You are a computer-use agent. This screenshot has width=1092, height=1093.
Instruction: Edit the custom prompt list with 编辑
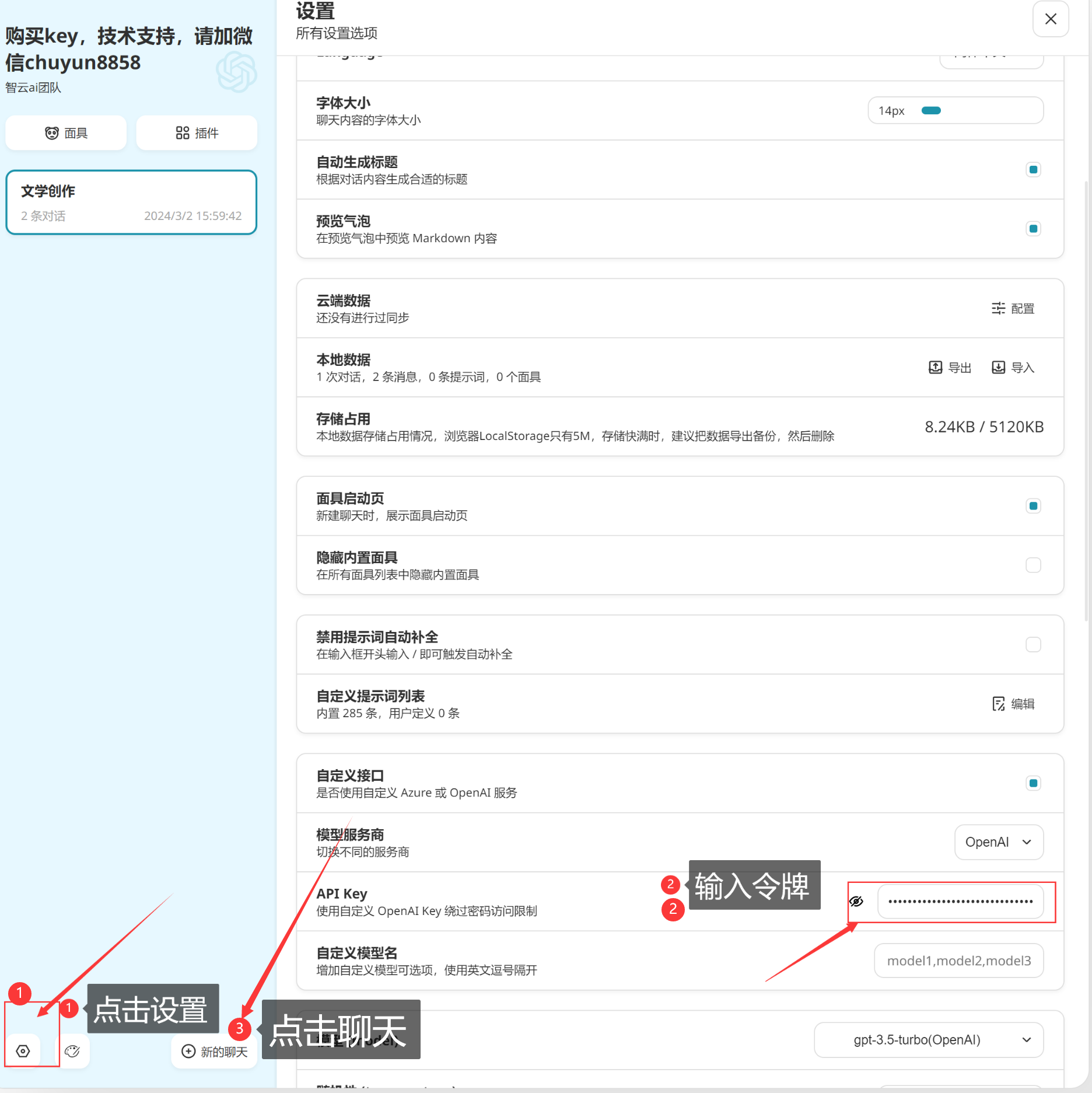coord(1013,704)
